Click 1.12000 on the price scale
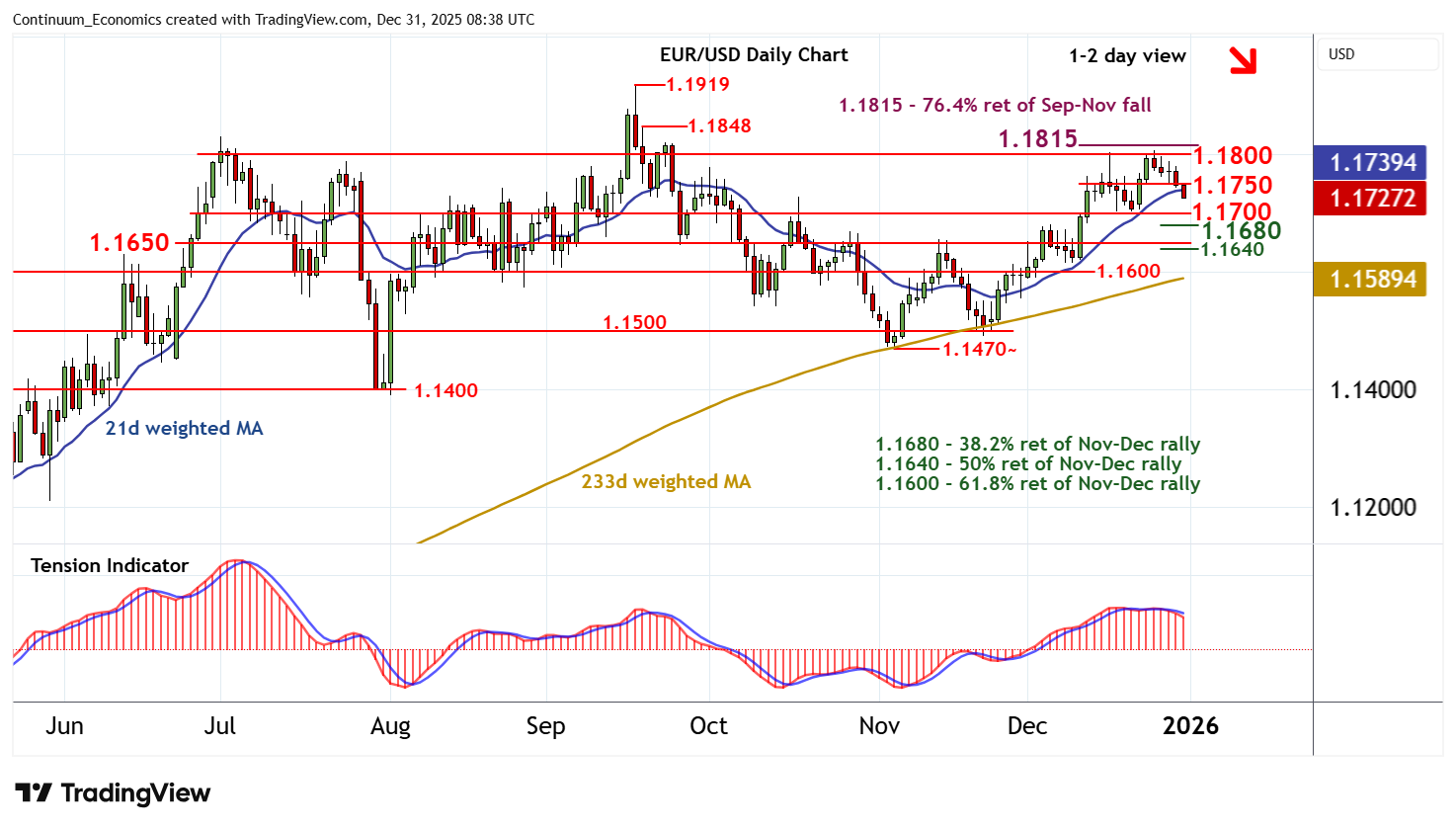Image resolution: width=1456 pixels, height=830 pixels. point(1373,508)
